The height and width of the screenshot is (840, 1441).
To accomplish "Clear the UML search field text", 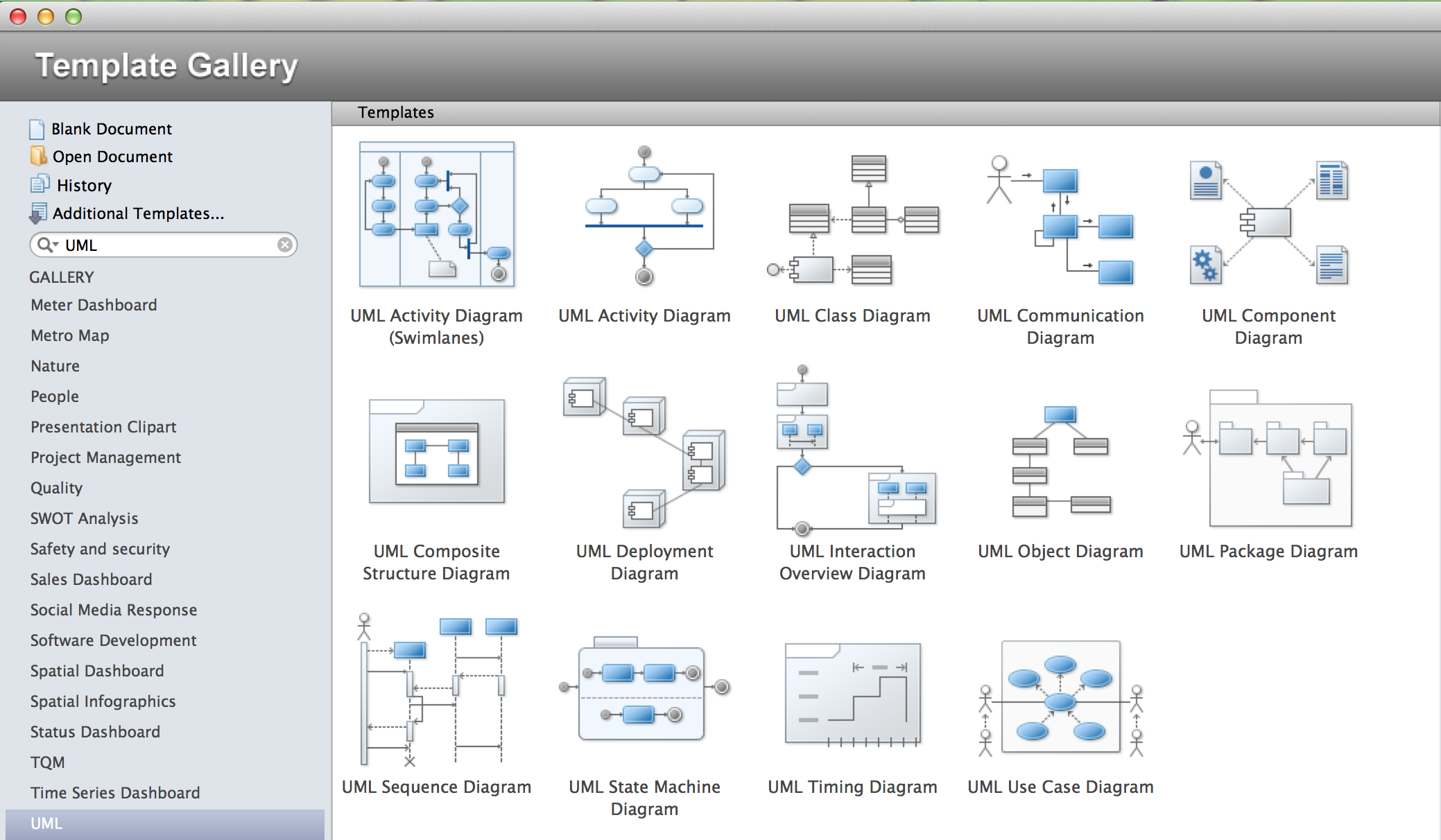I will 284,245.
